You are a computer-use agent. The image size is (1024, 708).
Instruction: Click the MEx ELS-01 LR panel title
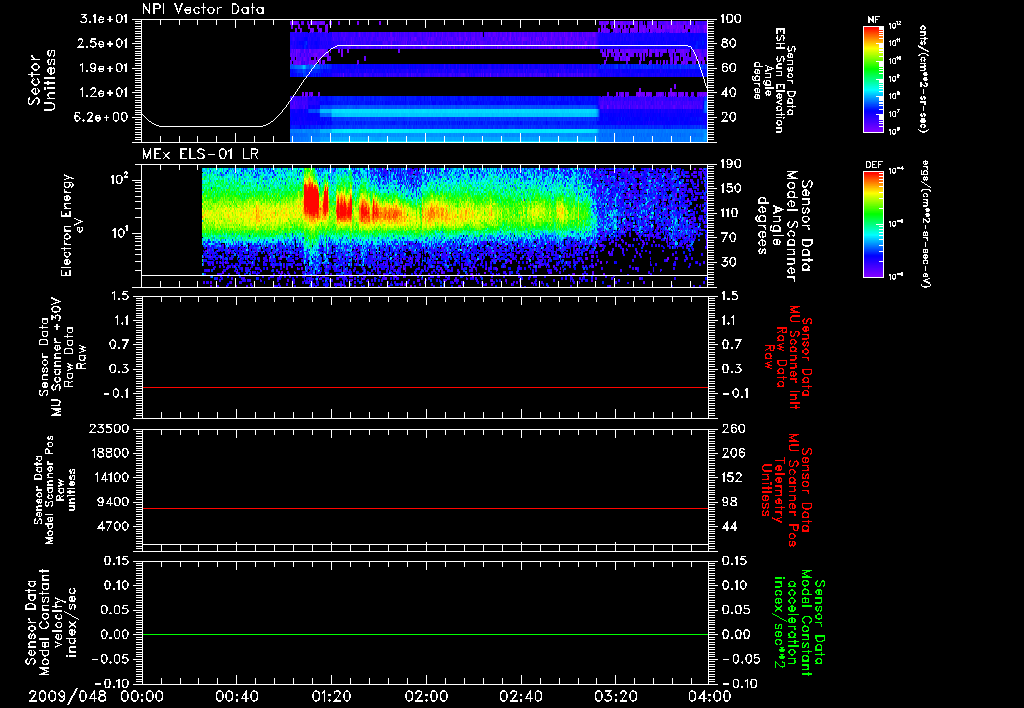(x=200, y=154)
